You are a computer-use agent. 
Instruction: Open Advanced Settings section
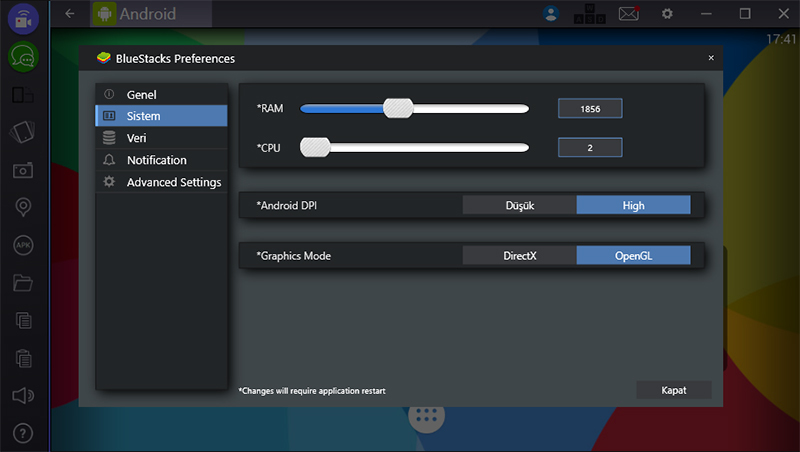(x=161, y=182)
